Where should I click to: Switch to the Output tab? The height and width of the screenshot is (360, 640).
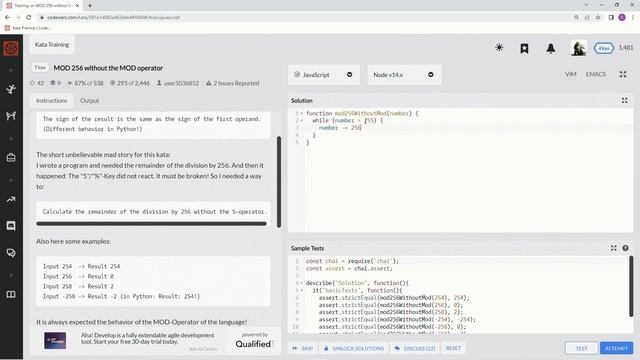pos(89,100)
